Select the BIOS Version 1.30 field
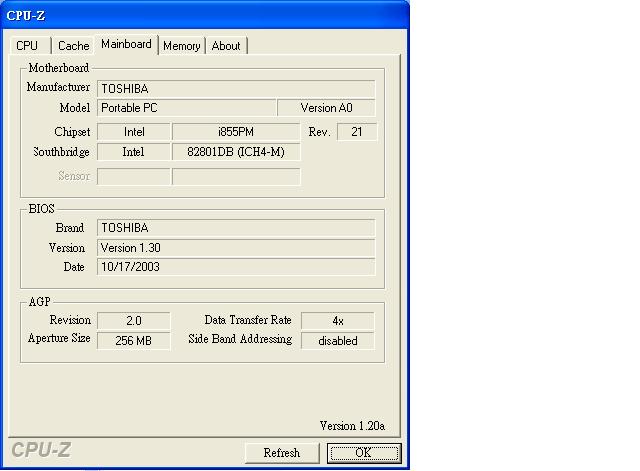The image size is (640, 471). [236, 248]
